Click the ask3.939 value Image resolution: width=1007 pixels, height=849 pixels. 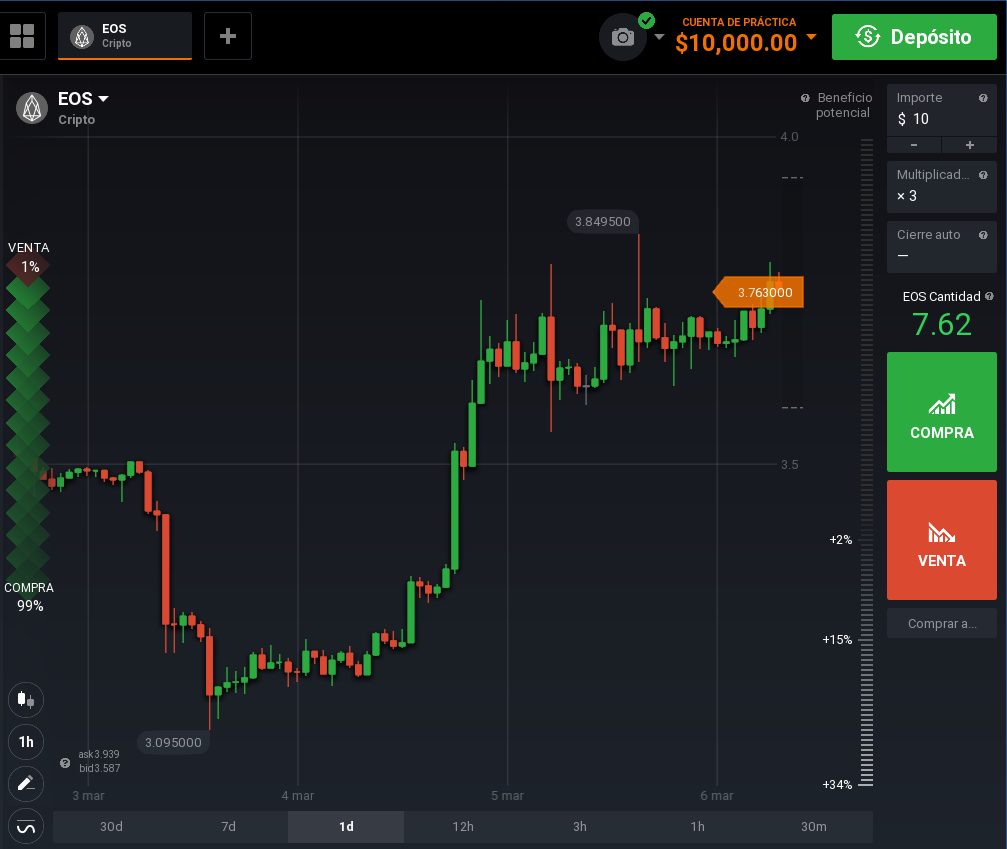click(x=99, y=754)
